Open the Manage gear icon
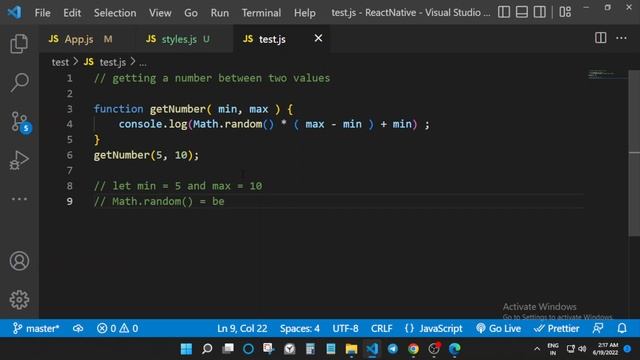 19,300
